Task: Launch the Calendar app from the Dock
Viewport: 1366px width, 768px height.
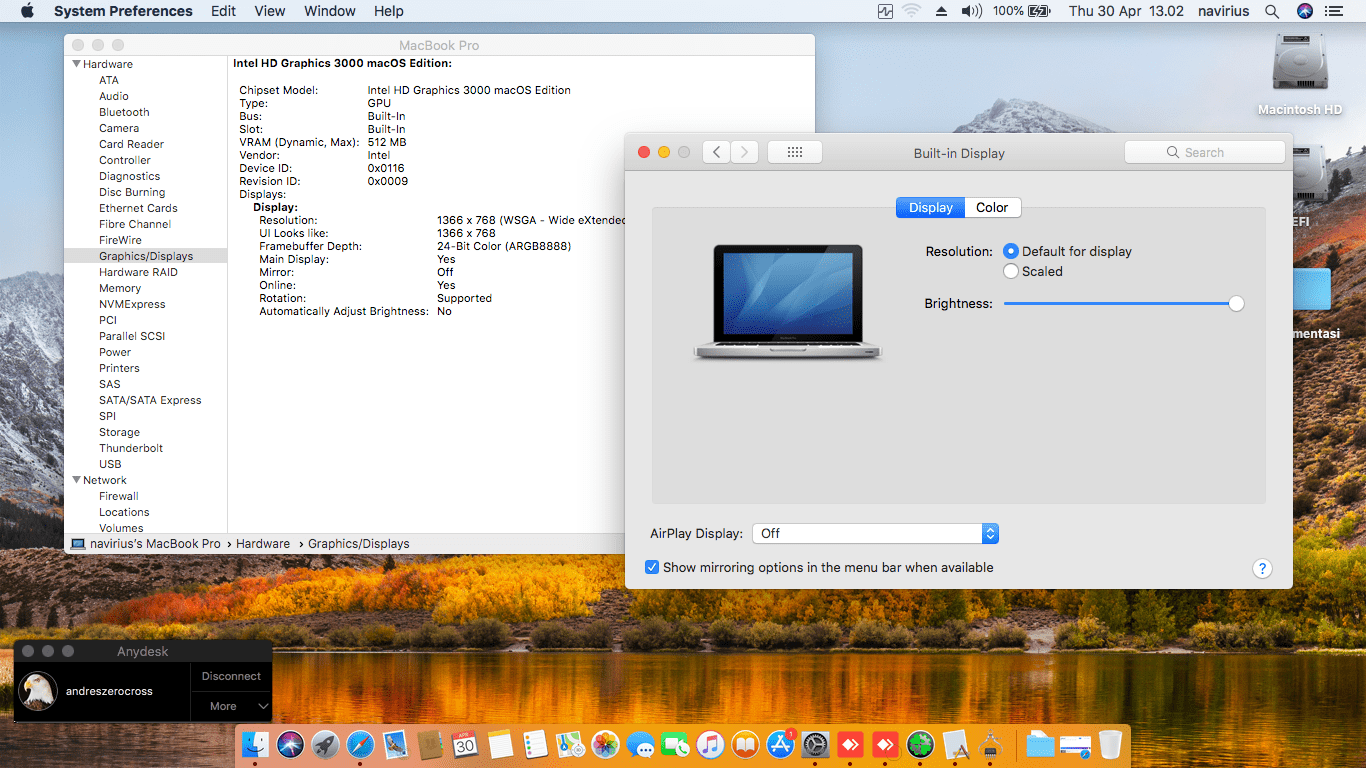Action: coord(465,744)
